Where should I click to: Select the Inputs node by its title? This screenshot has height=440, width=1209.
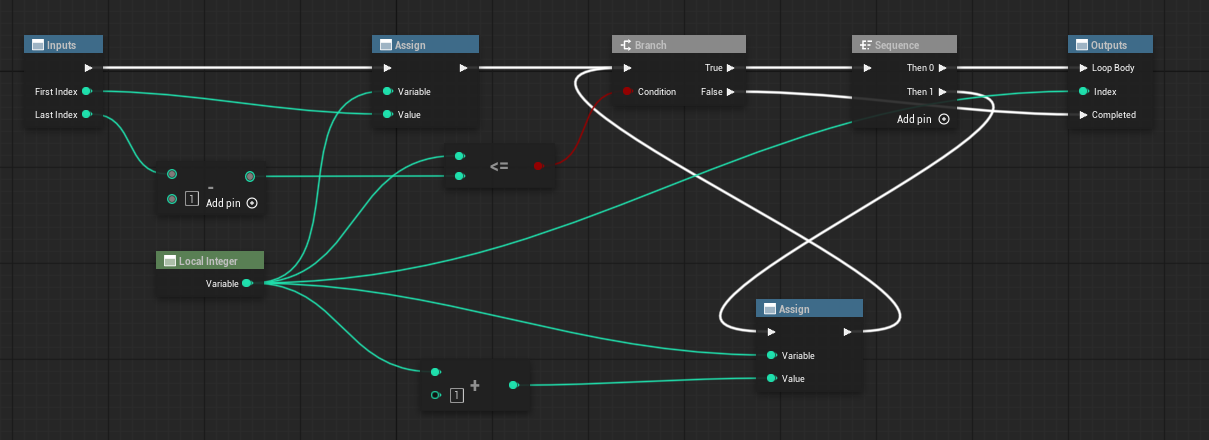point(61,45)
